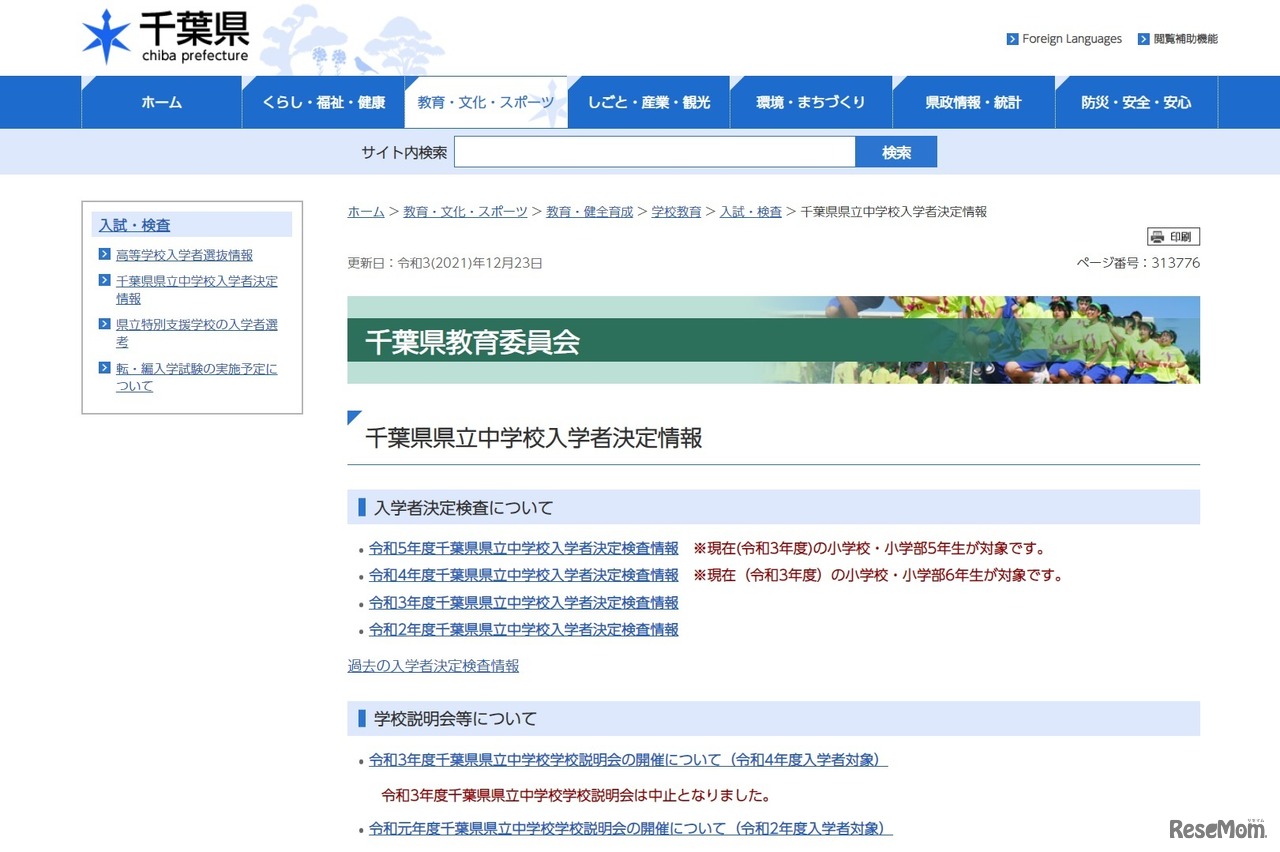
Task: Open 令和5年度 入学者決定検査情報 link
Action: [523, 548]
